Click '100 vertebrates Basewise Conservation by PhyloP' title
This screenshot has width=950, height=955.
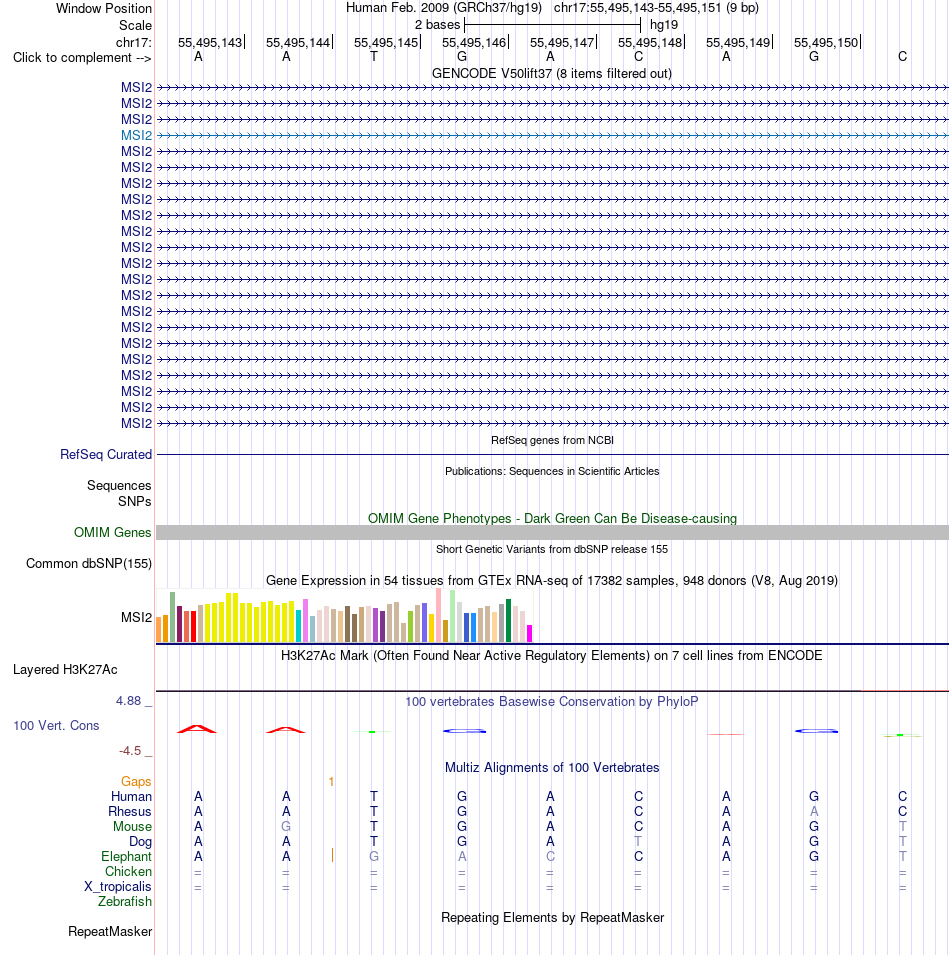click(x=552, y=702)
